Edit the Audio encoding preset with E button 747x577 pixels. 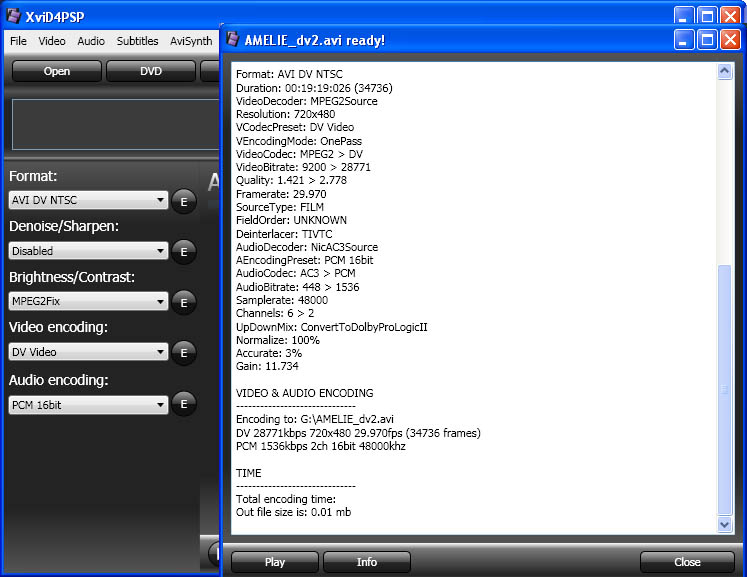[x=183, y=404]
